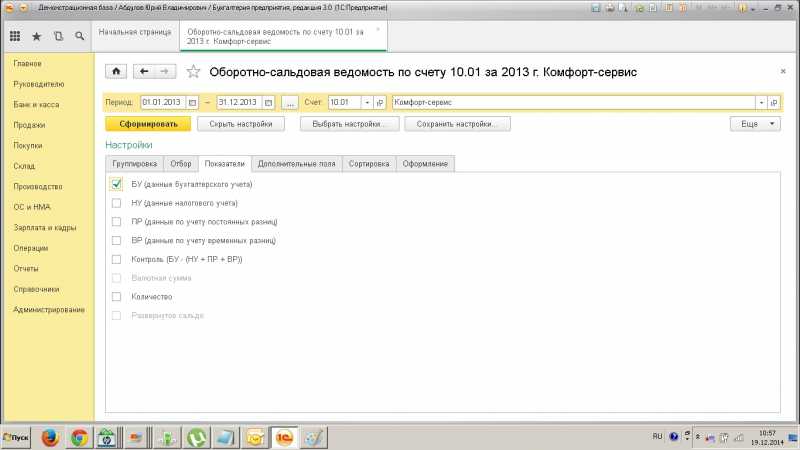The height and width of the screenshot is (450, 800).
Task: Open Зарплата и кадры section
Action: point(45,228)
